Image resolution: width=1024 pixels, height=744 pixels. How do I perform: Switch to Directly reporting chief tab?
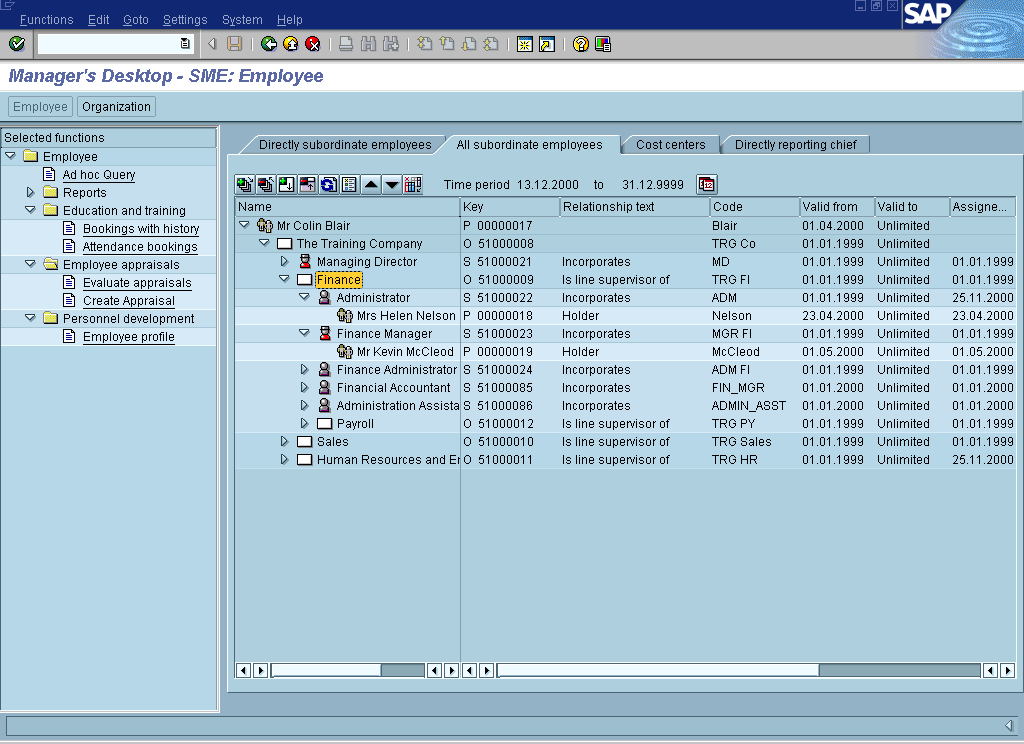tap(795, 145)
